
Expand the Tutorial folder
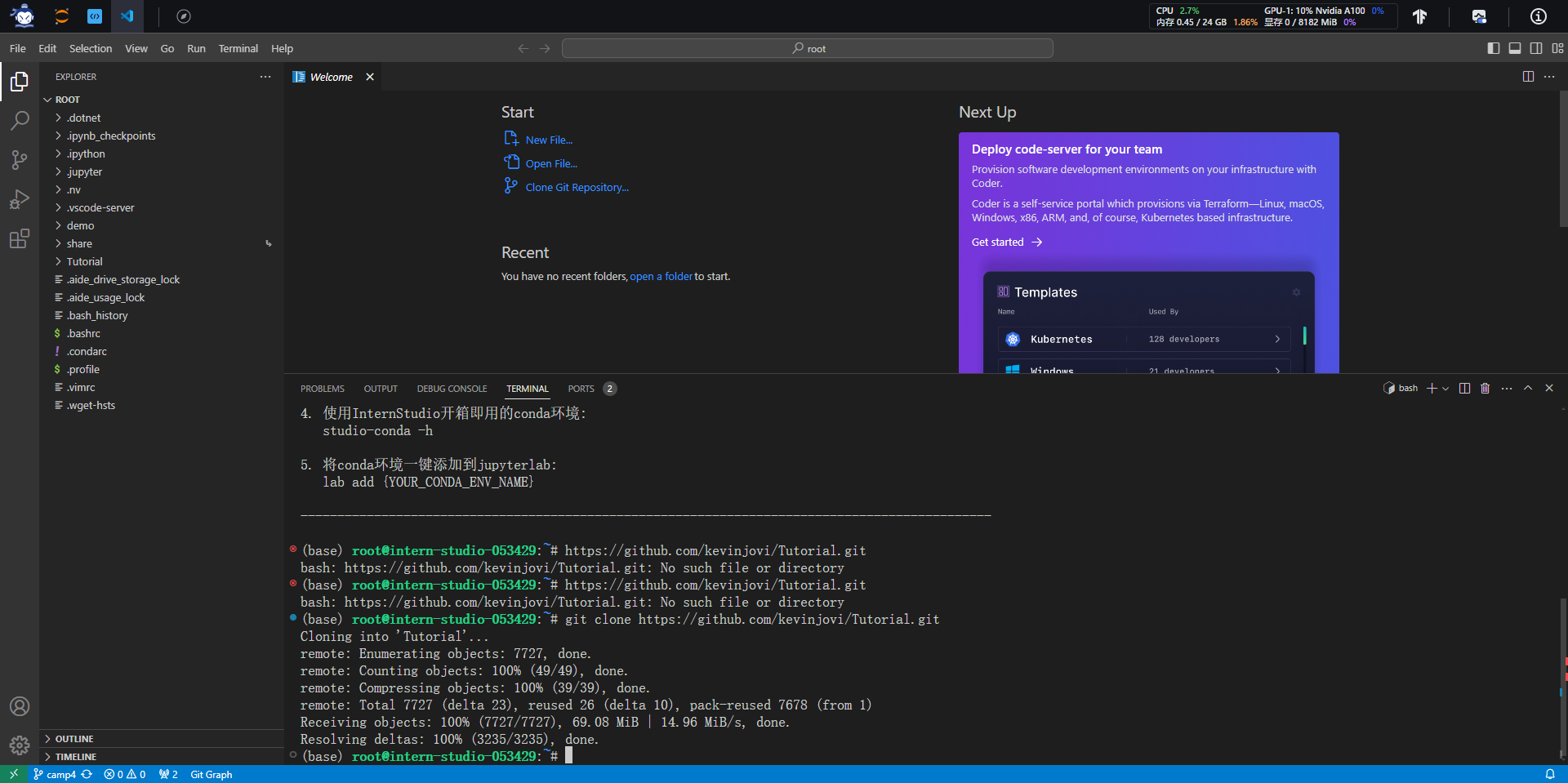click(162, 261)
